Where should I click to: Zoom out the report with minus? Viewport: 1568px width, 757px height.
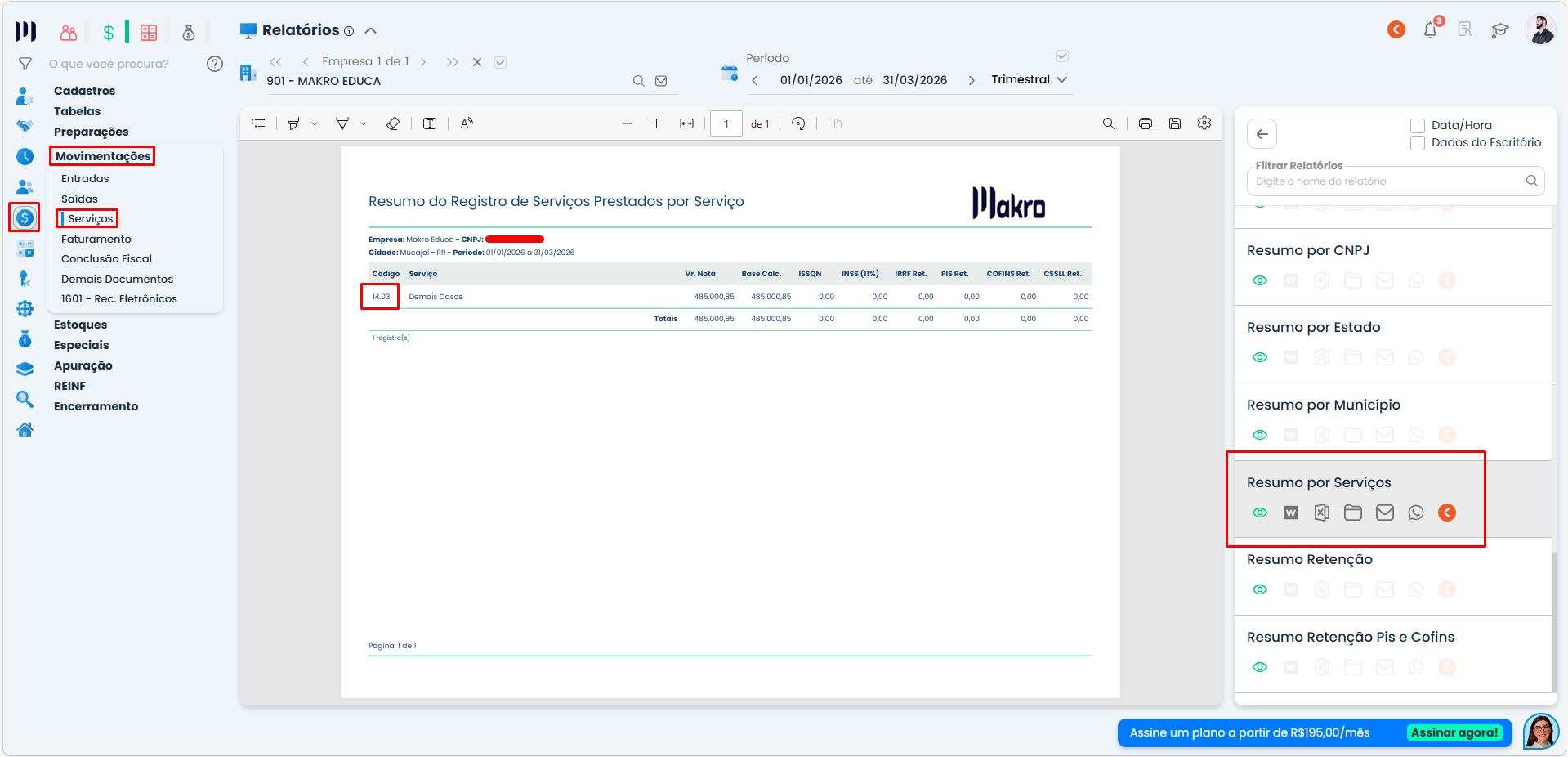tap(628, 123)
